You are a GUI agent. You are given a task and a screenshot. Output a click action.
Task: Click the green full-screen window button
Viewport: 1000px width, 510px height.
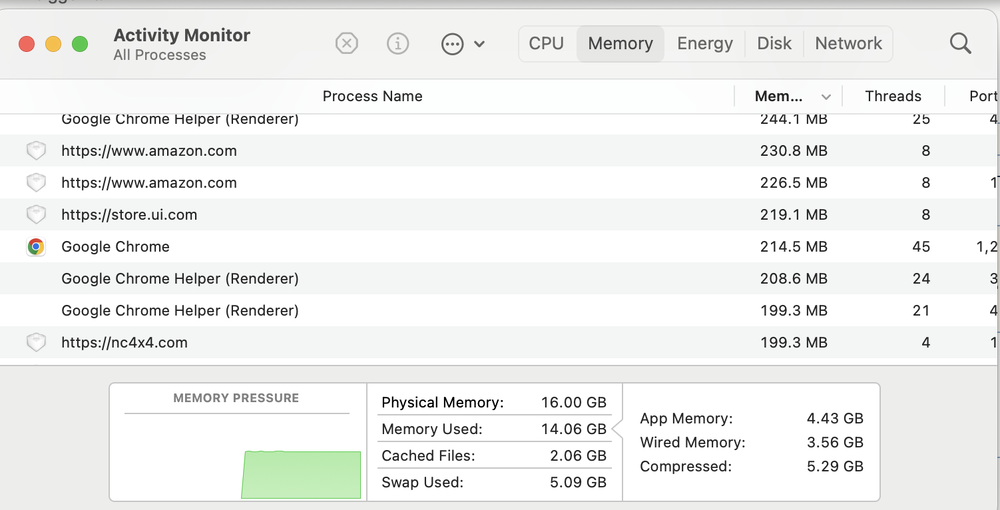pos(80,44)
